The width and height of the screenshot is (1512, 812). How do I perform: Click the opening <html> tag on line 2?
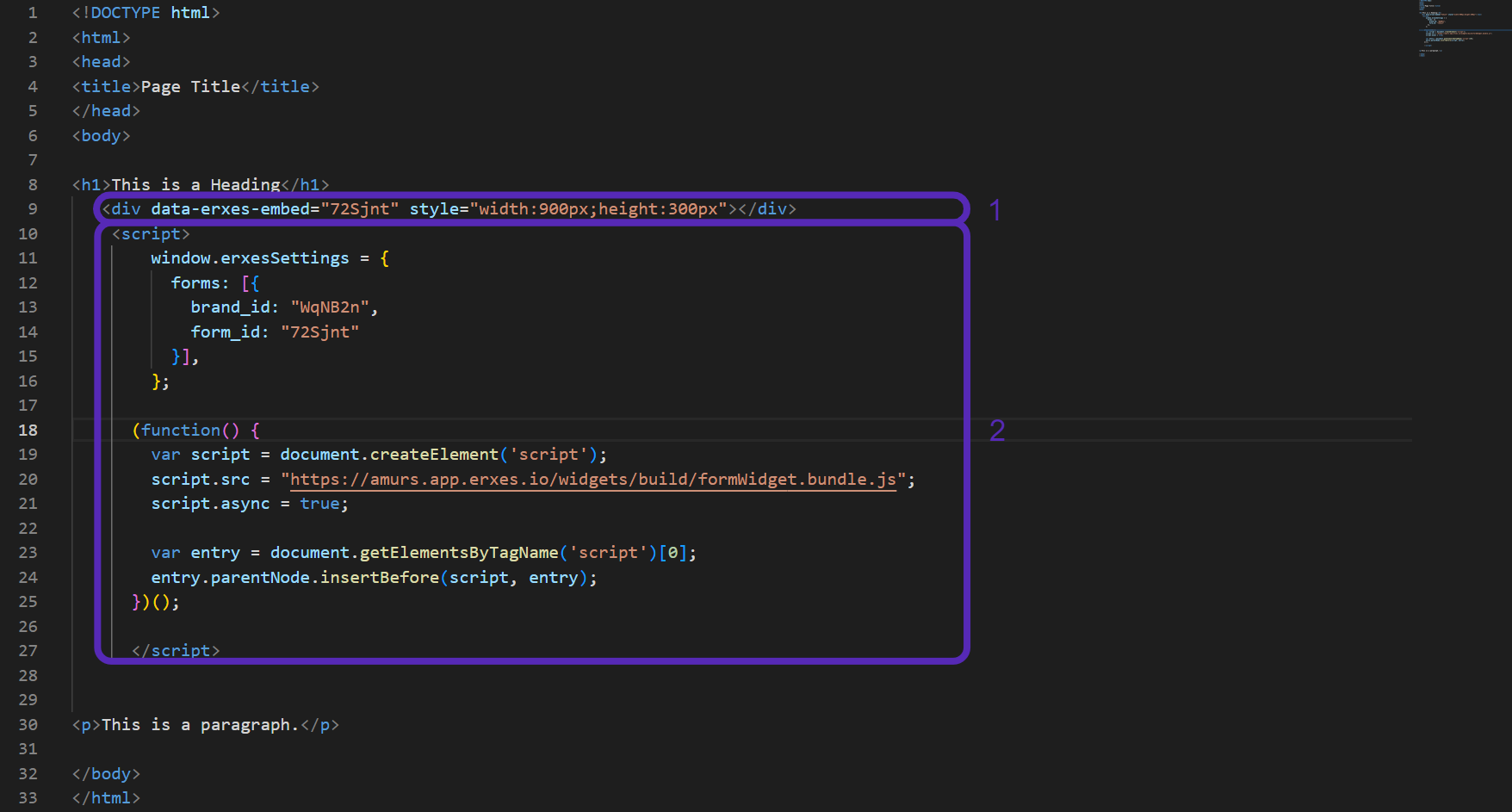coord(101,37)
